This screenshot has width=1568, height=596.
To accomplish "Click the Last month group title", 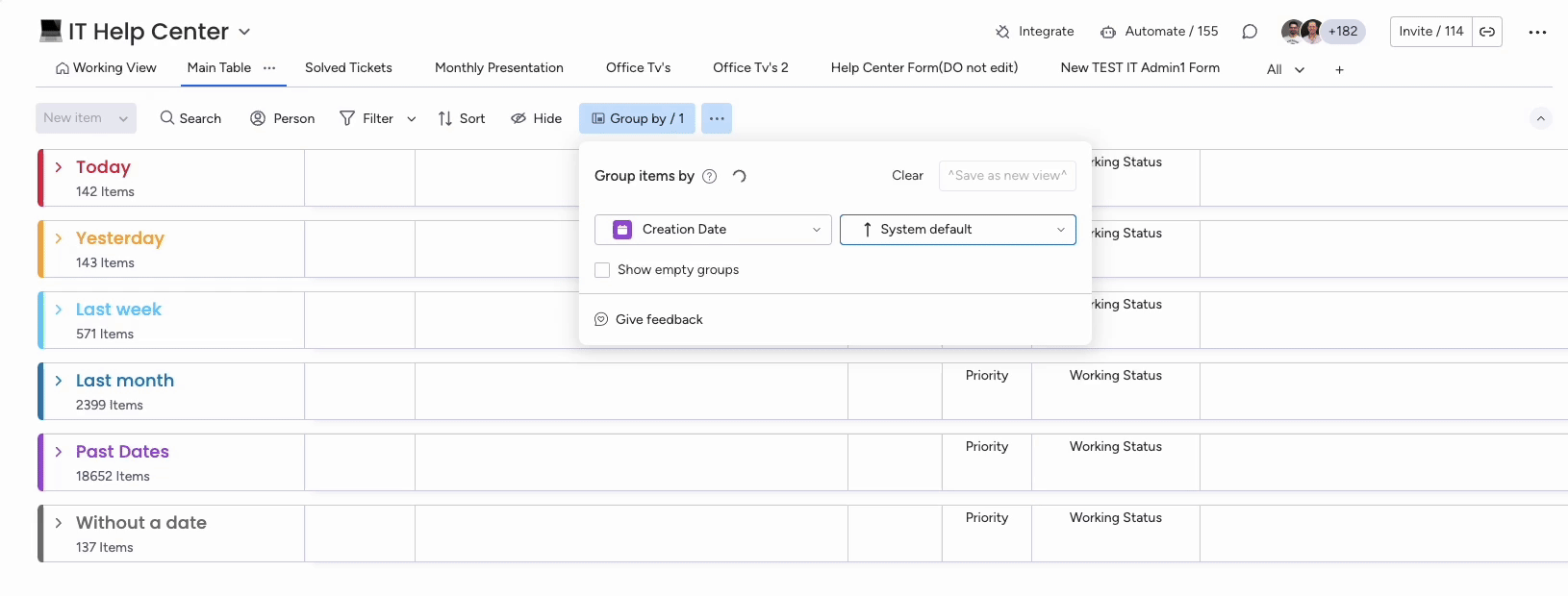I will tap(125, 381).
